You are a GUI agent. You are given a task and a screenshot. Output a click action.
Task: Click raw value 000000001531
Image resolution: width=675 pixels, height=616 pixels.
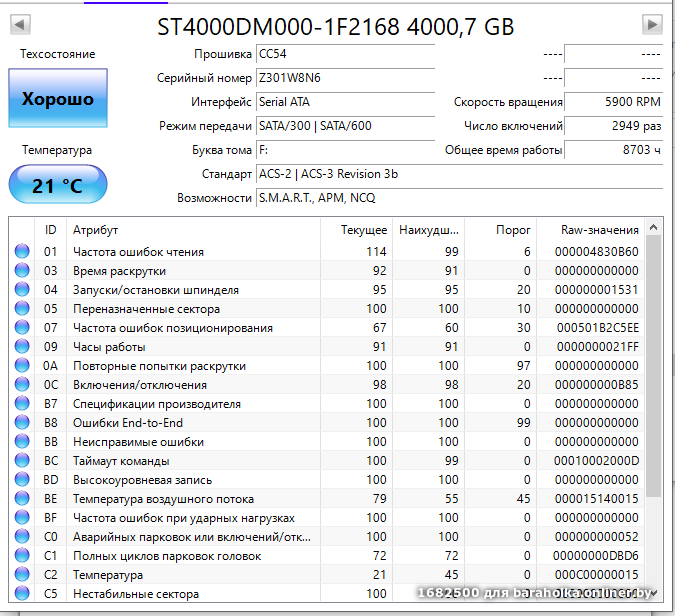(597, 289)
